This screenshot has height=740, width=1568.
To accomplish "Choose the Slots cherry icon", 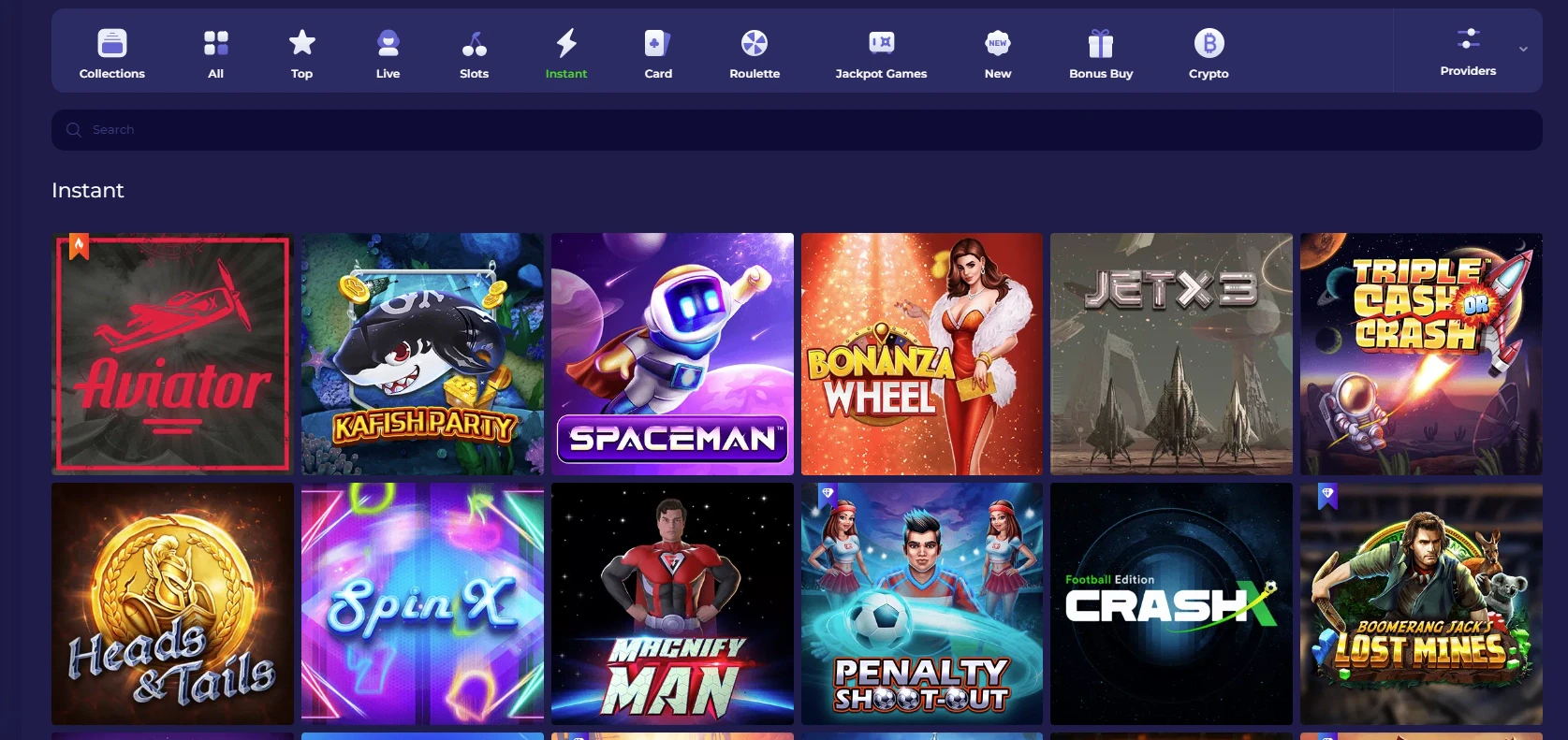I will click(474, 43).
